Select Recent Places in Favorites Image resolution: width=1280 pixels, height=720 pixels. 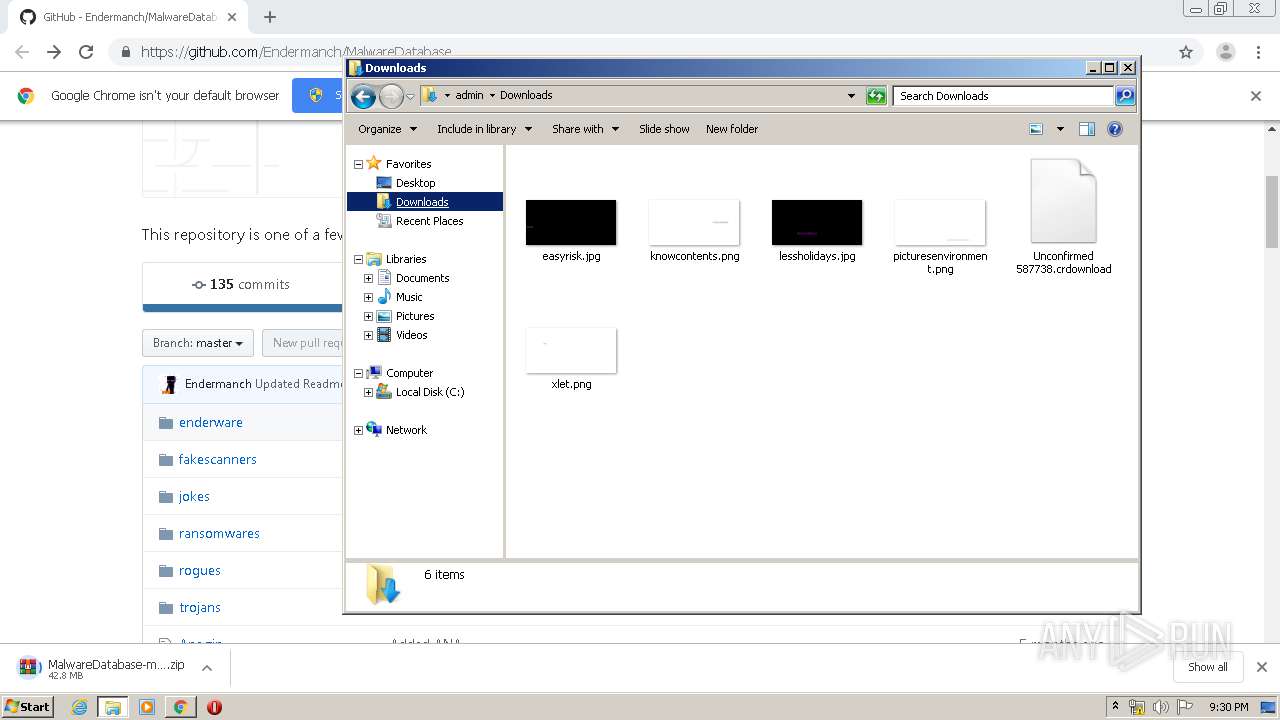point(429,221)
